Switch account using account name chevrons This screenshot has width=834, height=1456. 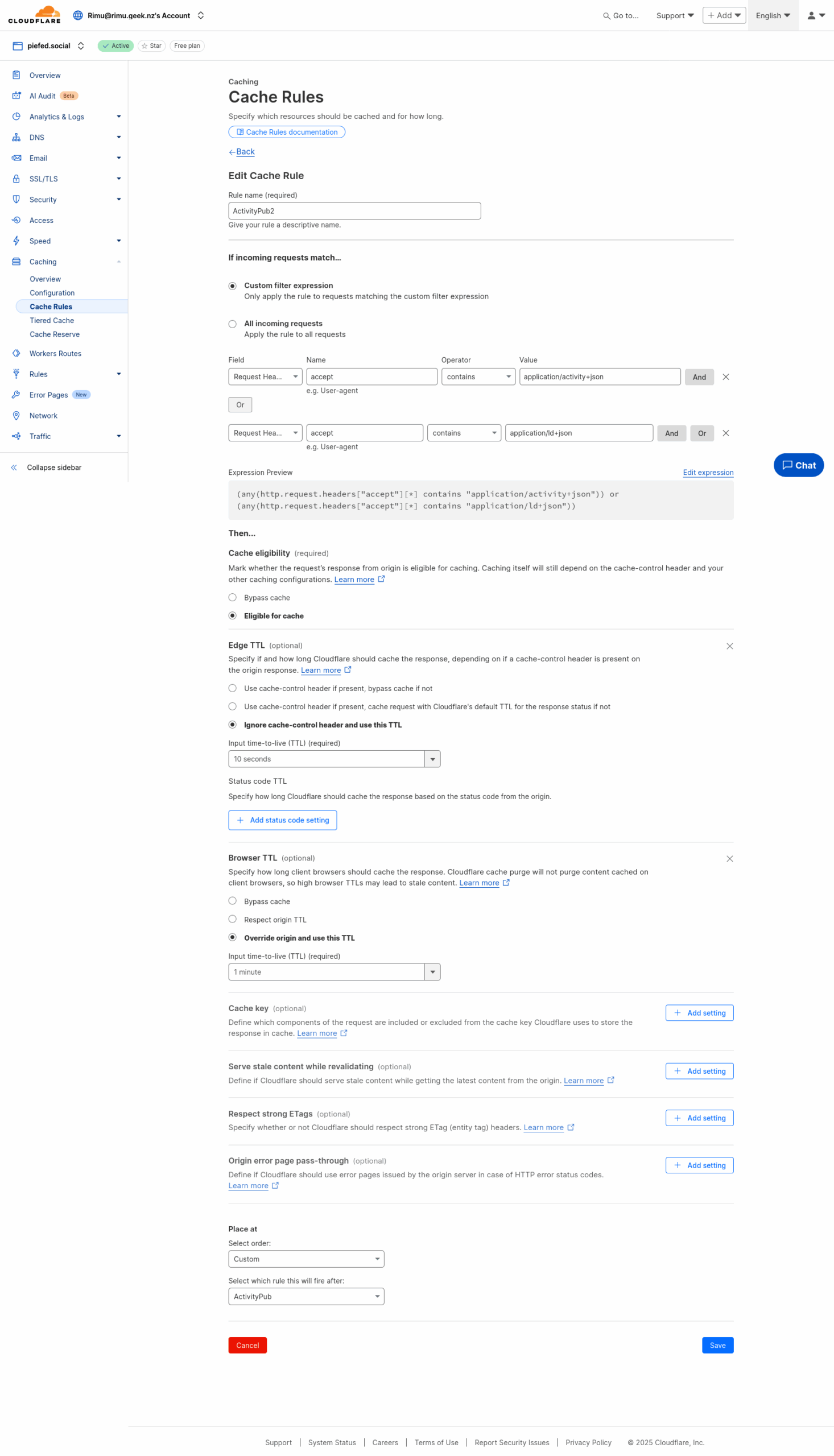[200, 15]
